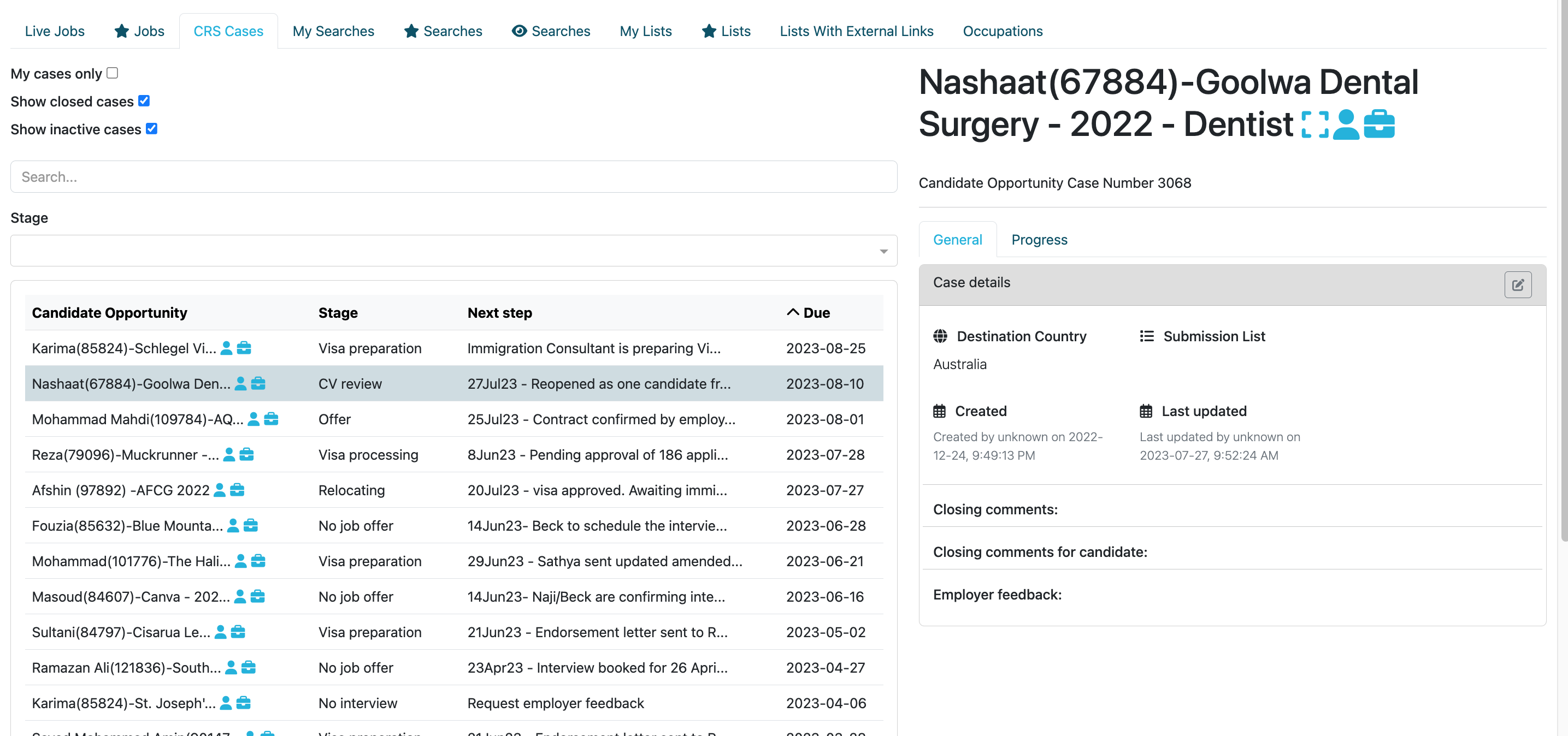Click person icon on Afshin (97892) row

click(220, 490)
